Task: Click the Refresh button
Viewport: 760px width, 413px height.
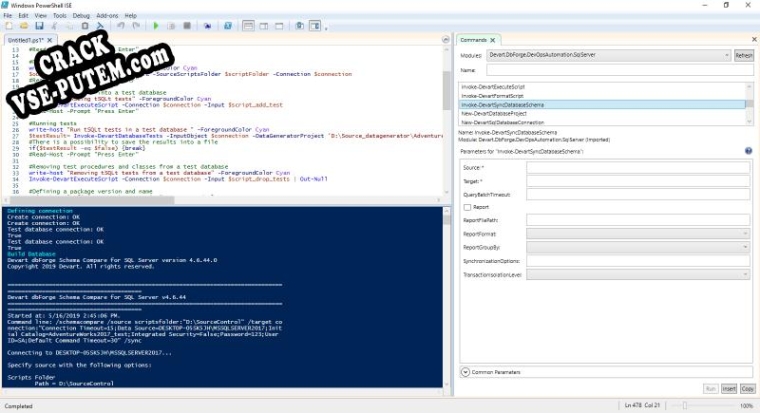Action: pos(743,55)
